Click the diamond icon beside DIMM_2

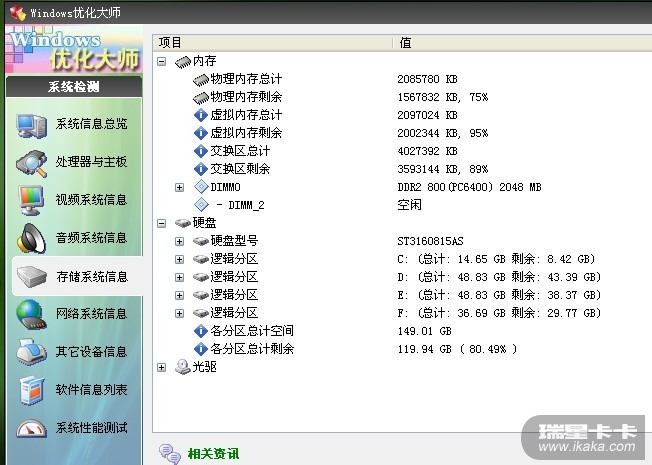[201, 205]
